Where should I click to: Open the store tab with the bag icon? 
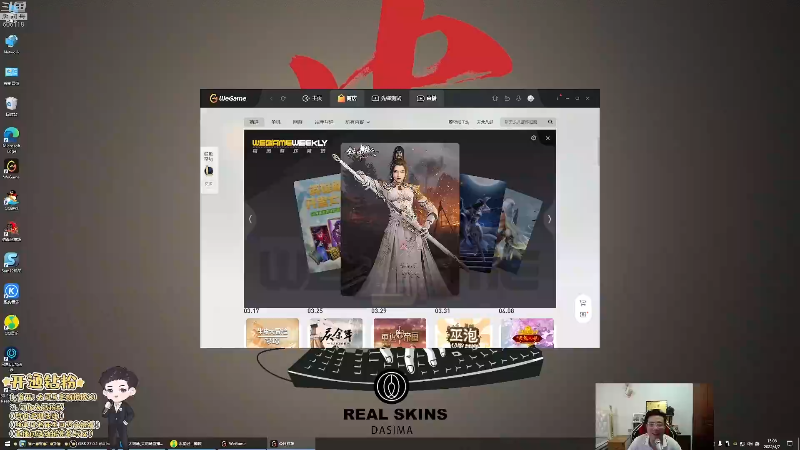coord(347,98)
